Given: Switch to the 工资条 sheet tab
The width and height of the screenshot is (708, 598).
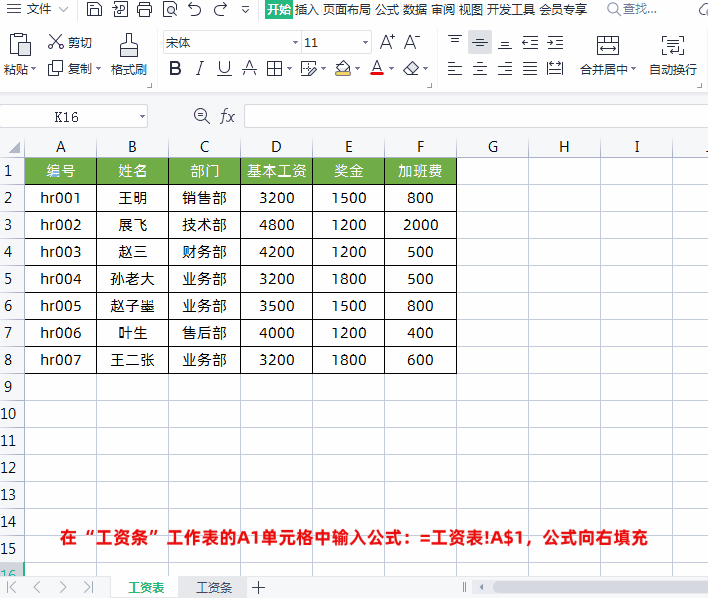Looking at the screenshot, I should 214,587.
